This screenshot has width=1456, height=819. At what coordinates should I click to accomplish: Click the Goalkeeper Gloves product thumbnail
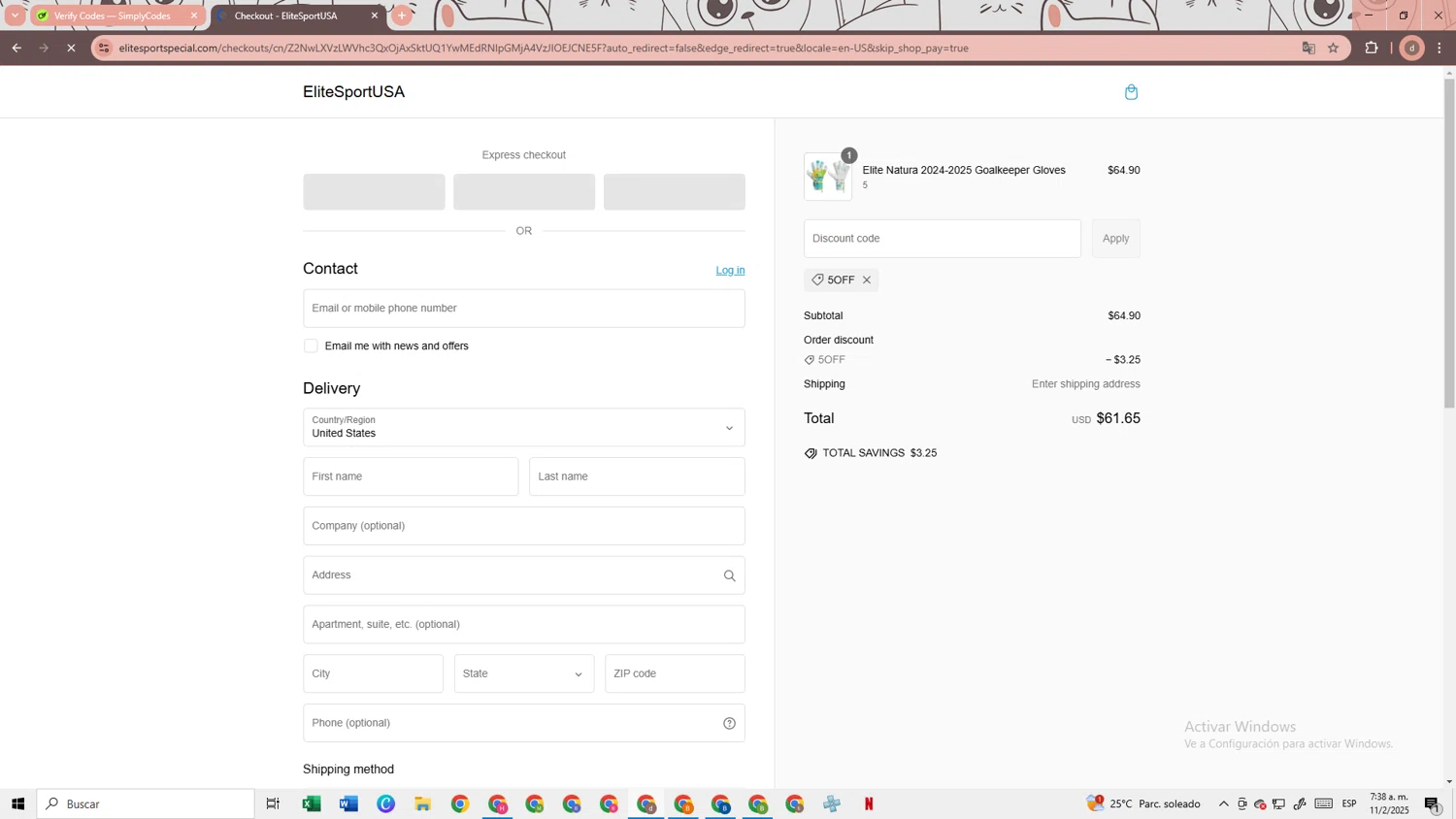(x=828, y=177)
